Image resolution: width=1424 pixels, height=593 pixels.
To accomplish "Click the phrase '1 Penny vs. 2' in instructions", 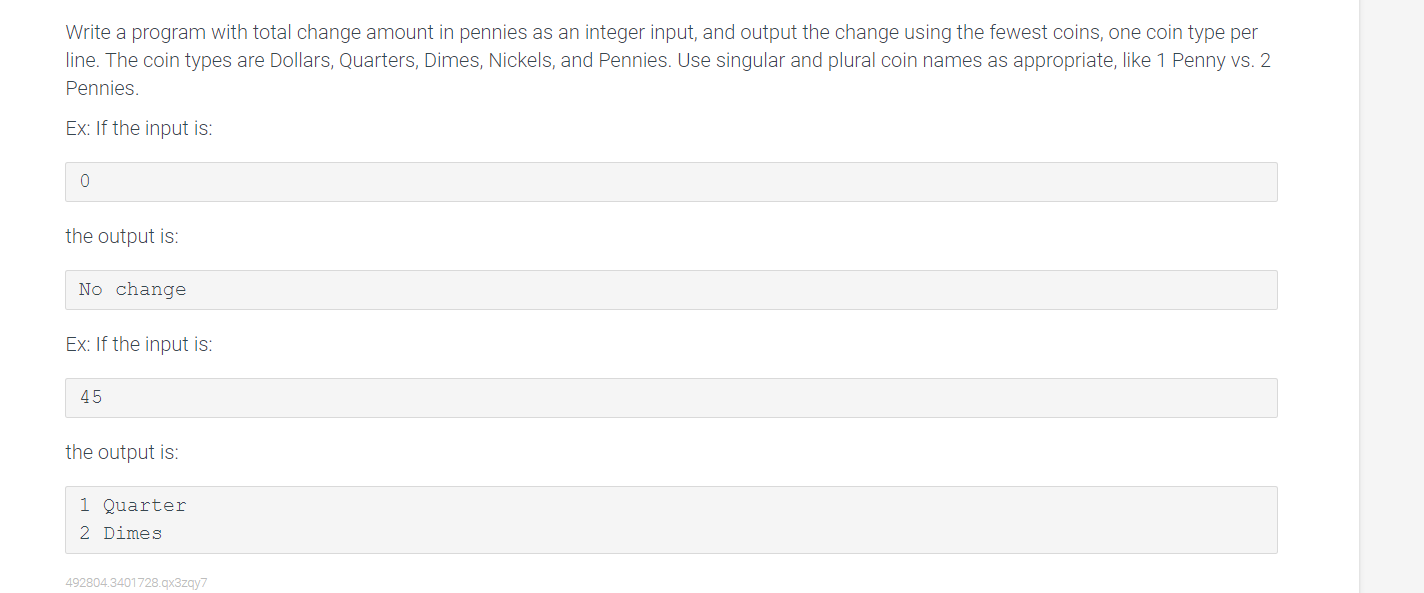I will tap(1209, 60).
